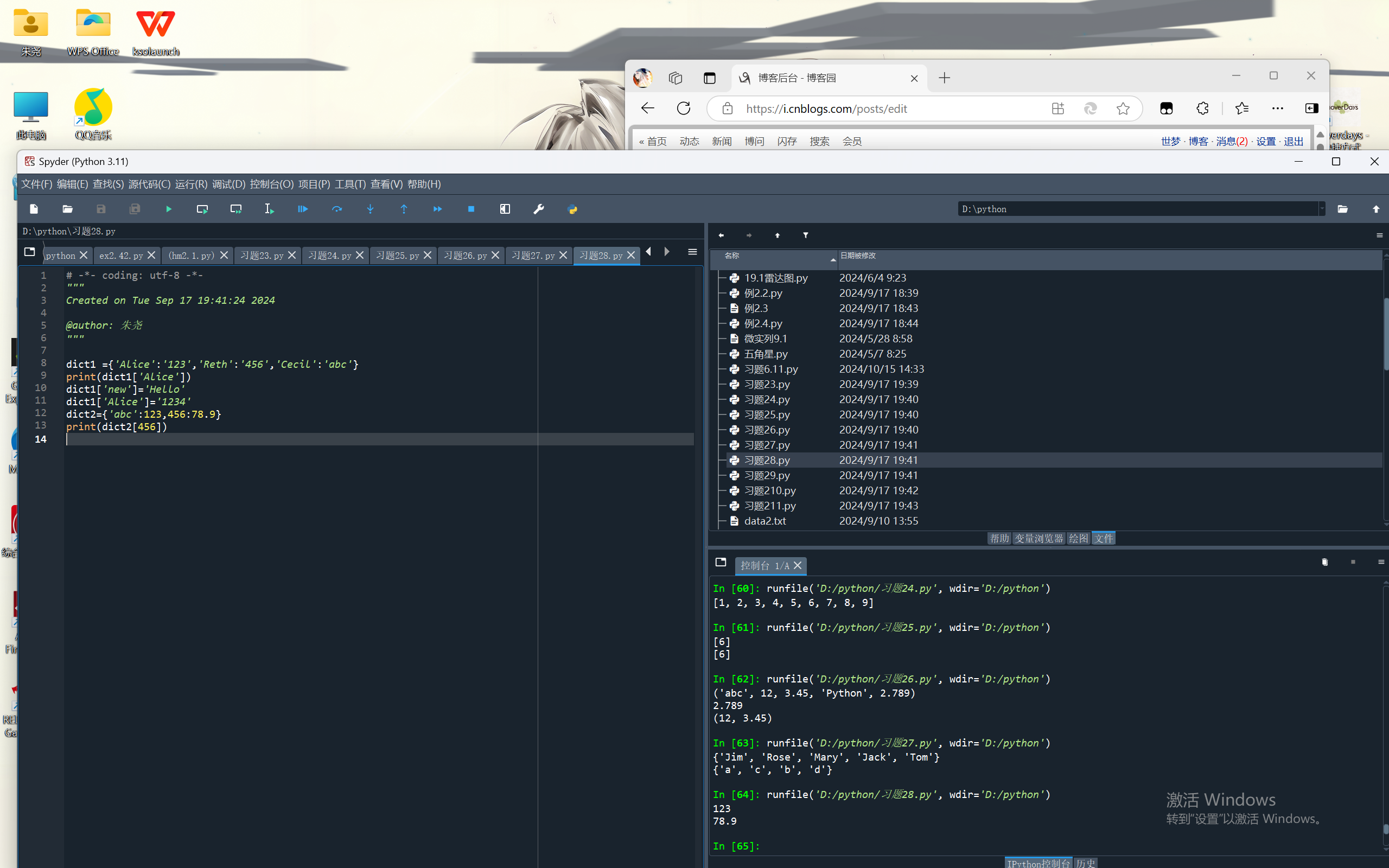Open the editor pane options hamburger menu
The width and height of the screenshot is (1389, 868).
click(x=692, y=252)
